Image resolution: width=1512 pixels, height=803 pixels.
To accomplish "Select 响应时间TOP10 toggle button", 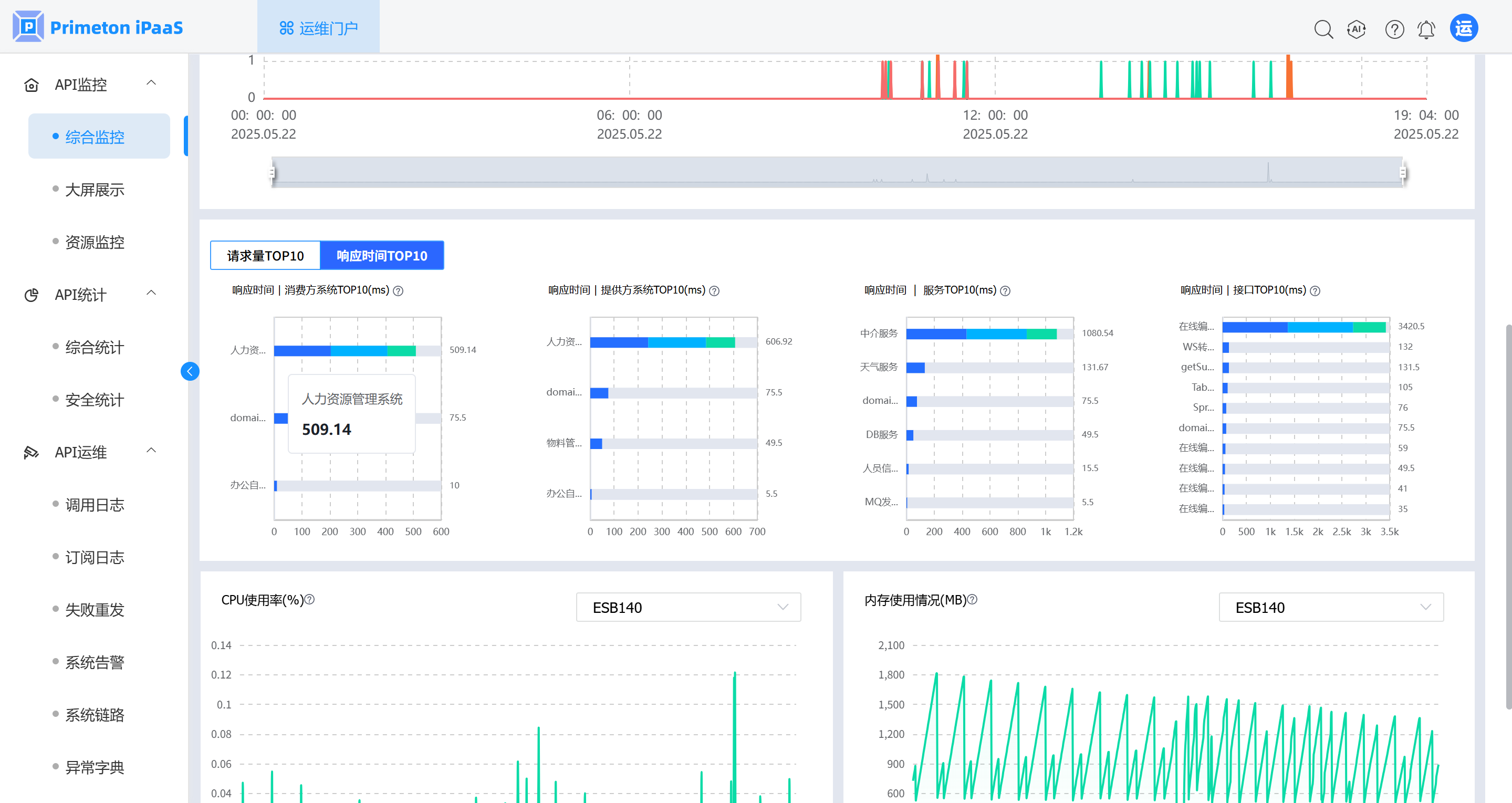I will (x=381, y=255).
